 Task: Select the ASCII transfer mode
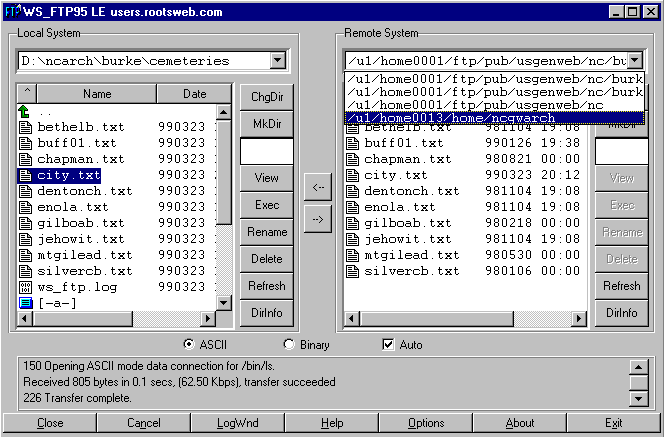(x=190, y=345)
